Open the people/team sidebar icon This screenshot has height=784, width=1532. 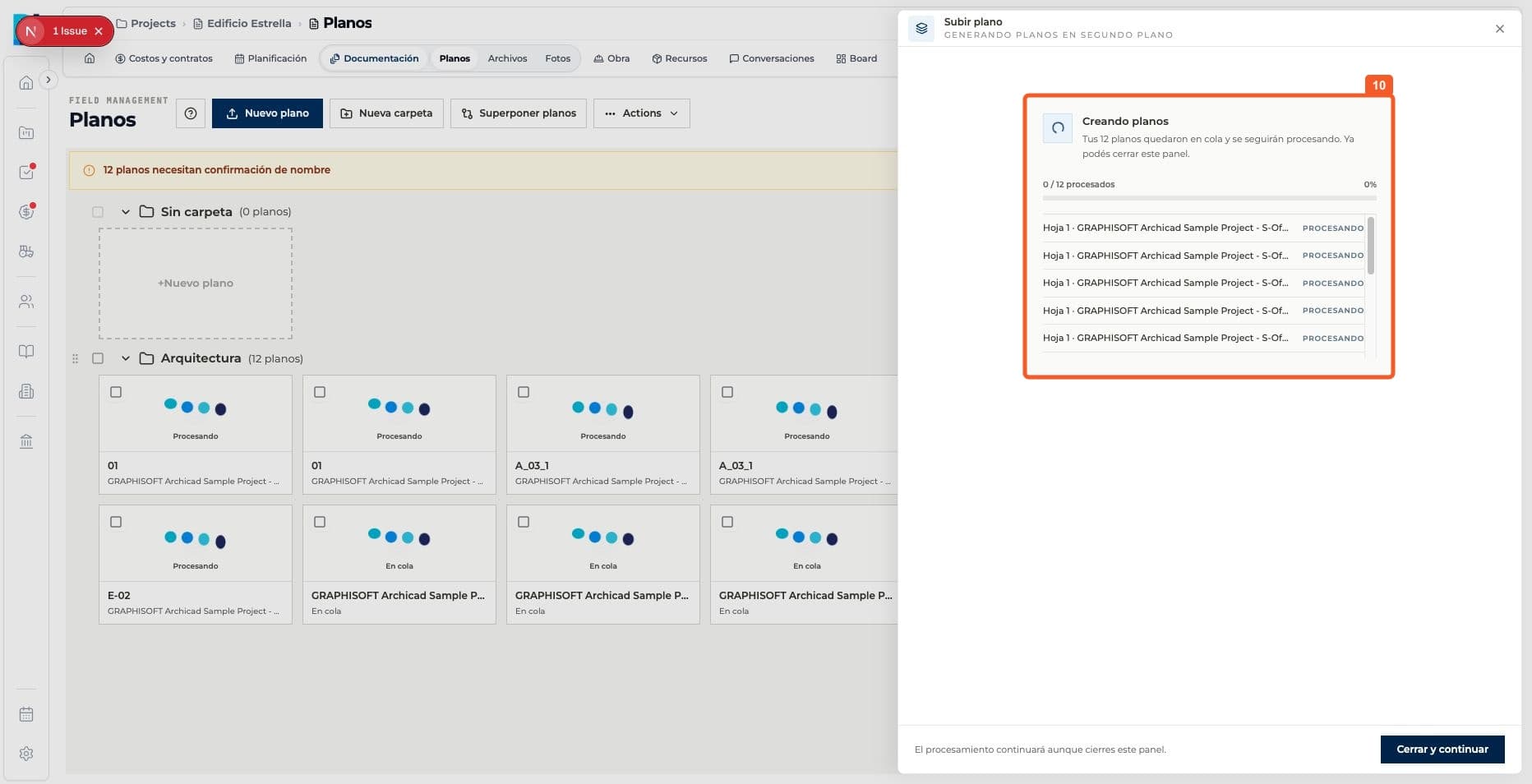(x=26, y=302)
